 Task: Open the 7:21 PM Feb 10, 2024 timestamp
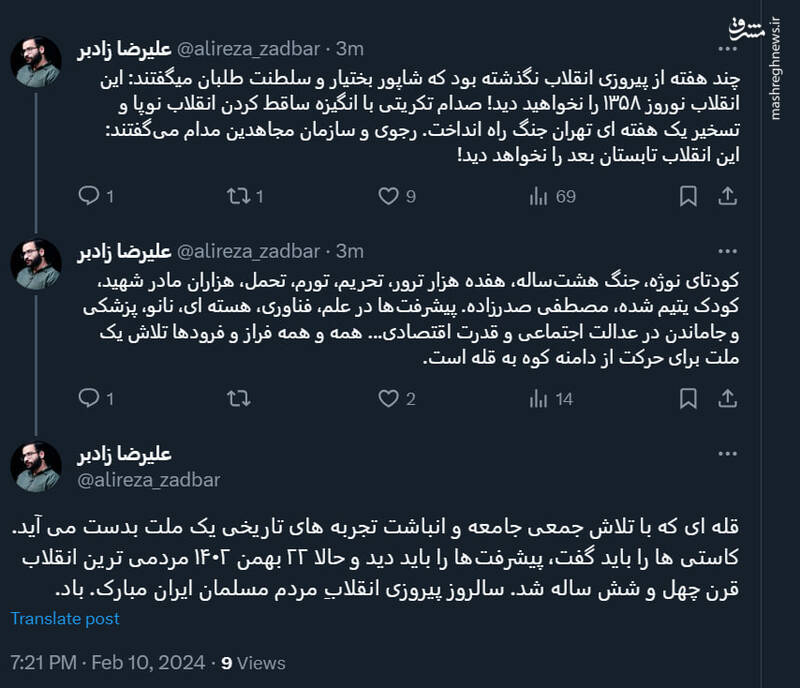[x=108, y=662]
